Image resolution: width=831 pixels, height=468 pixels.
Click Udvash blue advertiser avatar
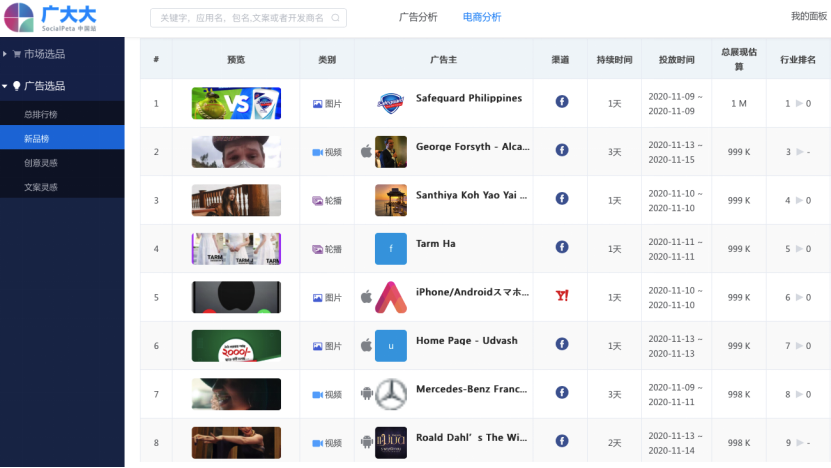pyautogui.click(x=391, y=346)
